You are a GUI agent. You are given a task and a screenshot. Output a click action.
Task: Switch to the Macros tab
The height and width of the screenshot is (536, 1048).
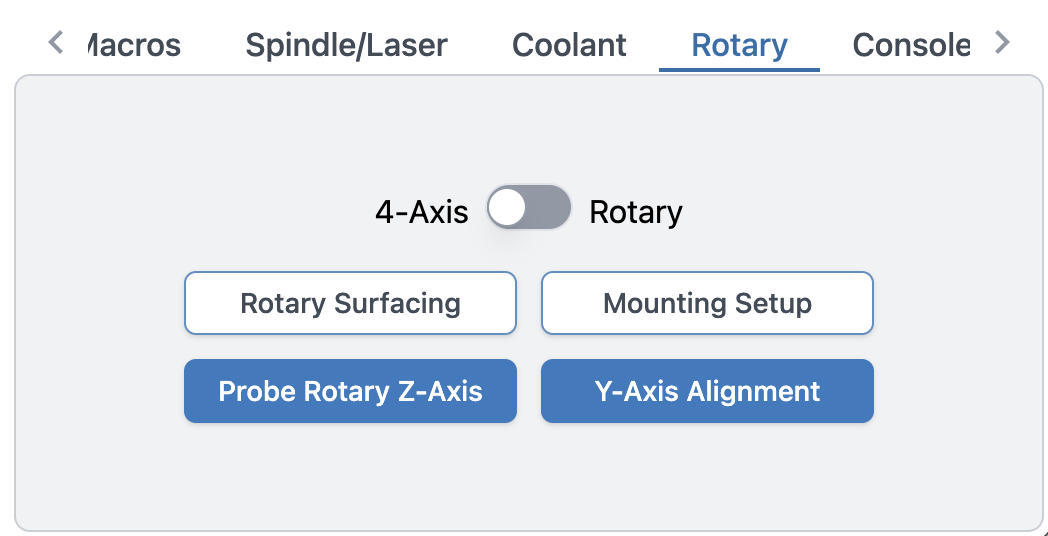pos(134,45)
